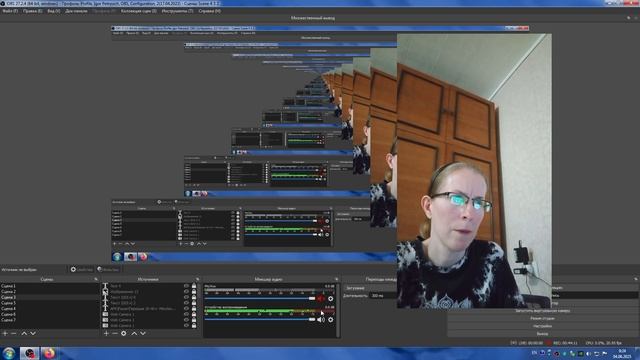Click the Выход button
The image size is (640, 360).
pyautogui.click(x=542, y=334)
